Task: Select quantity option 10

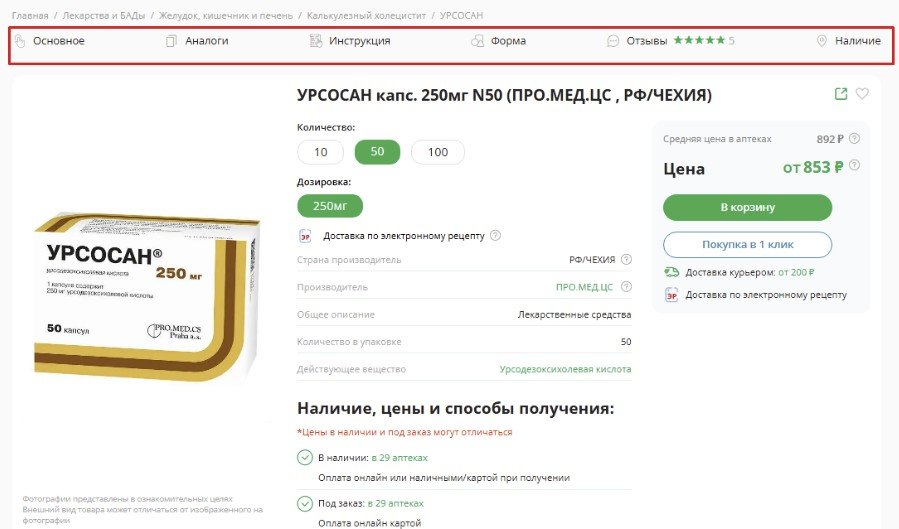Action: 320,152
